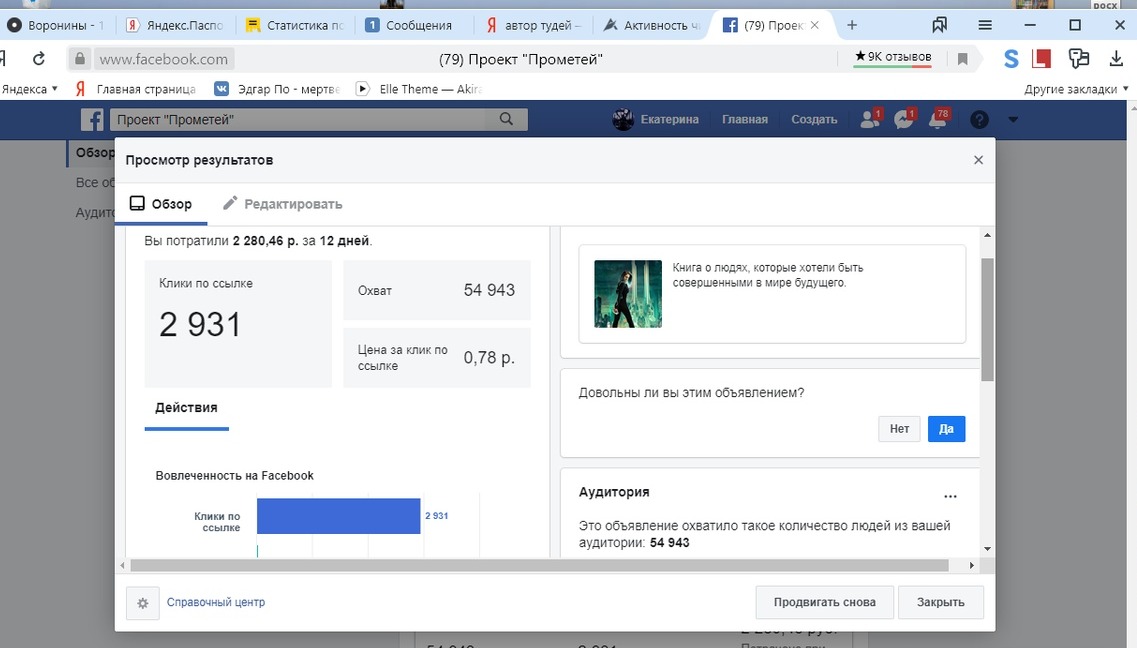Switch to the Статистика browser tab
The width and height of the screenshot is (1137, 648).
[294, 25]
